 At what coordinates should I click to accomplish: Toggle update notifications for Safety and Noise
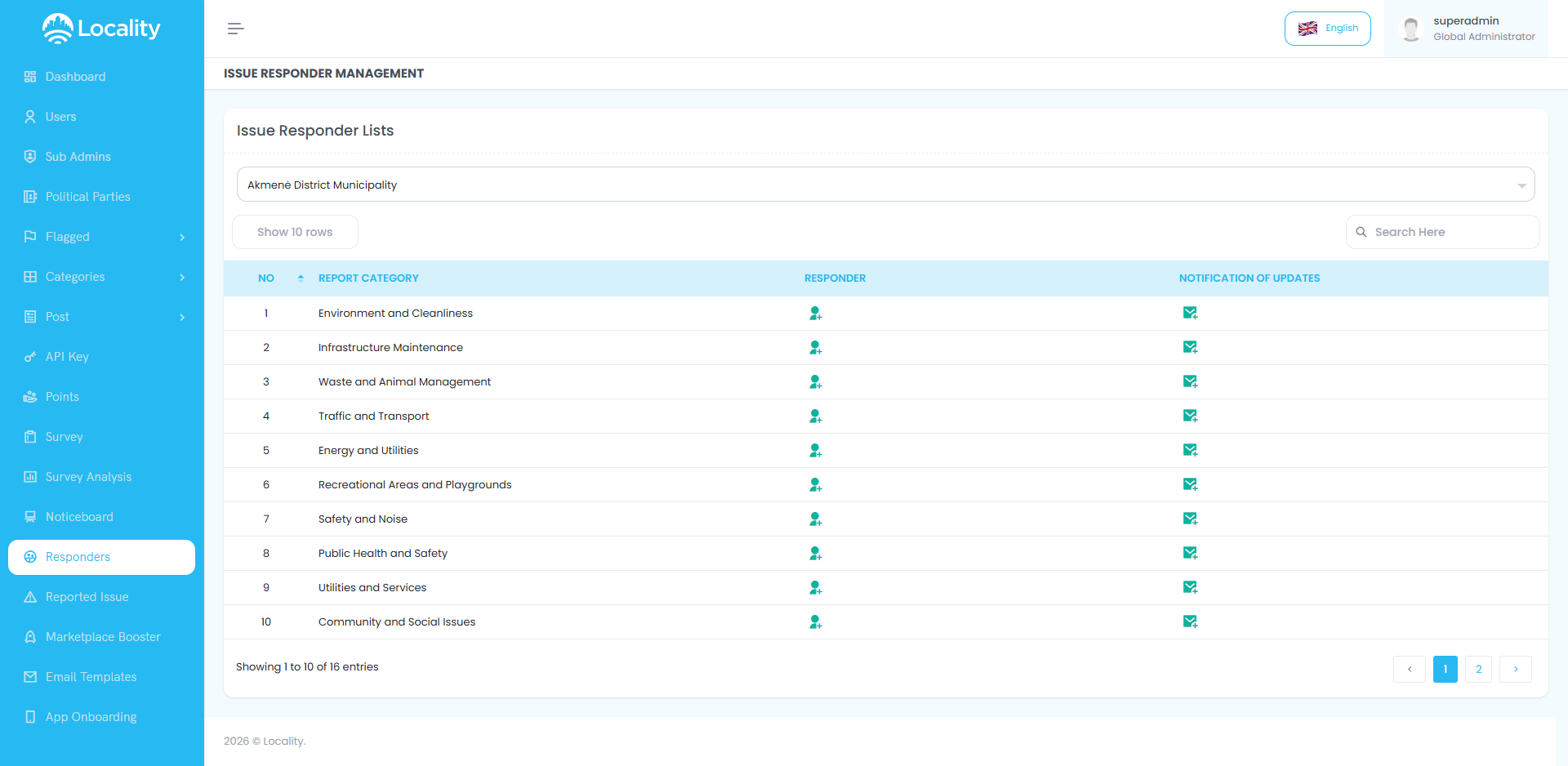point(1190,519)
